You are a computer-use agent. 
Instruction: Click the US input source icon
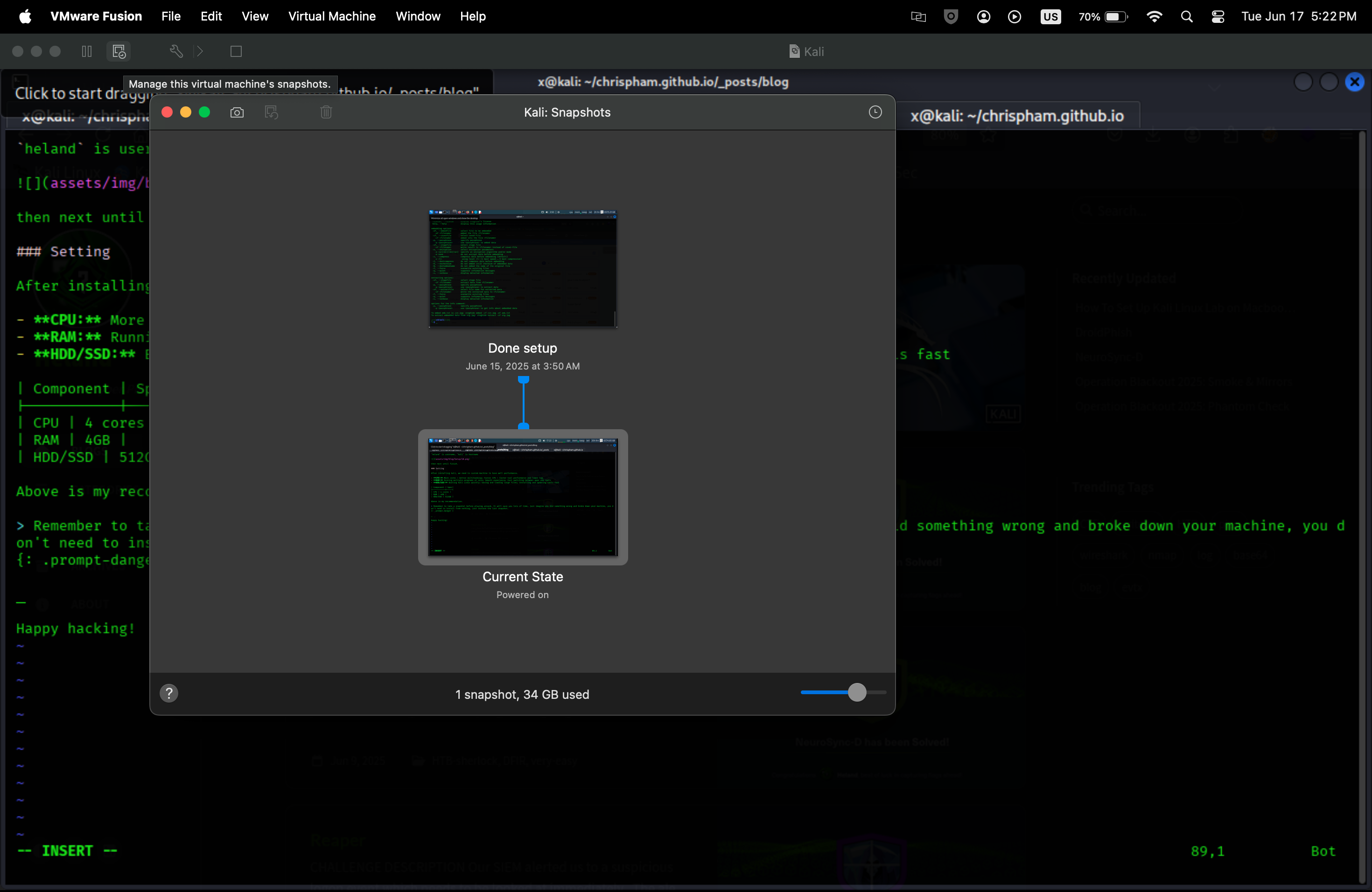click(x=1050, y=17)
